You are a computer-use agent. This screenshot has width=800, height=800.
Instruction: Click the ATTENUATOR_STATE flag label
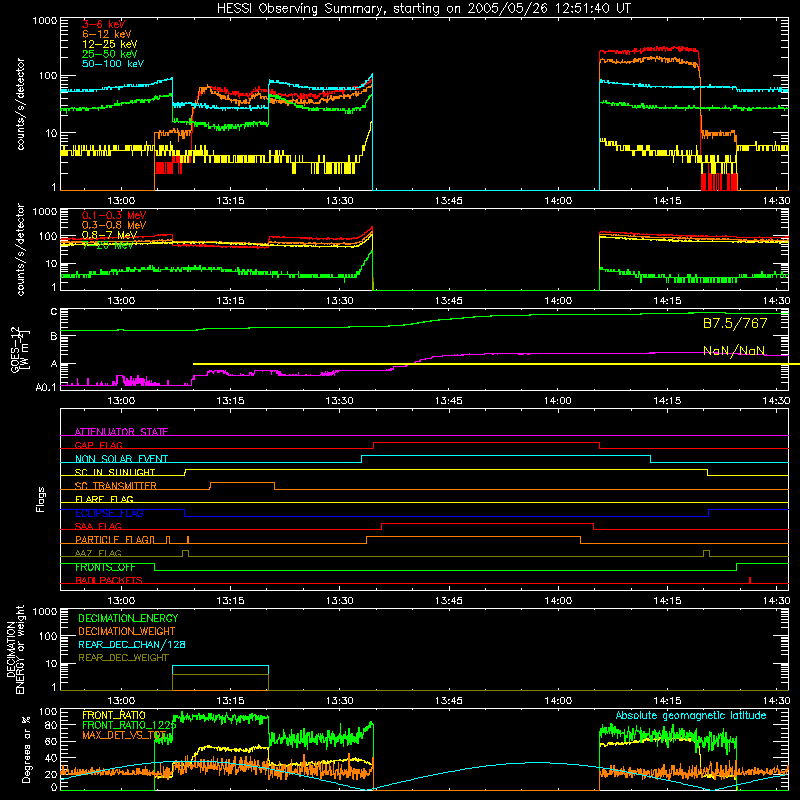121,432
